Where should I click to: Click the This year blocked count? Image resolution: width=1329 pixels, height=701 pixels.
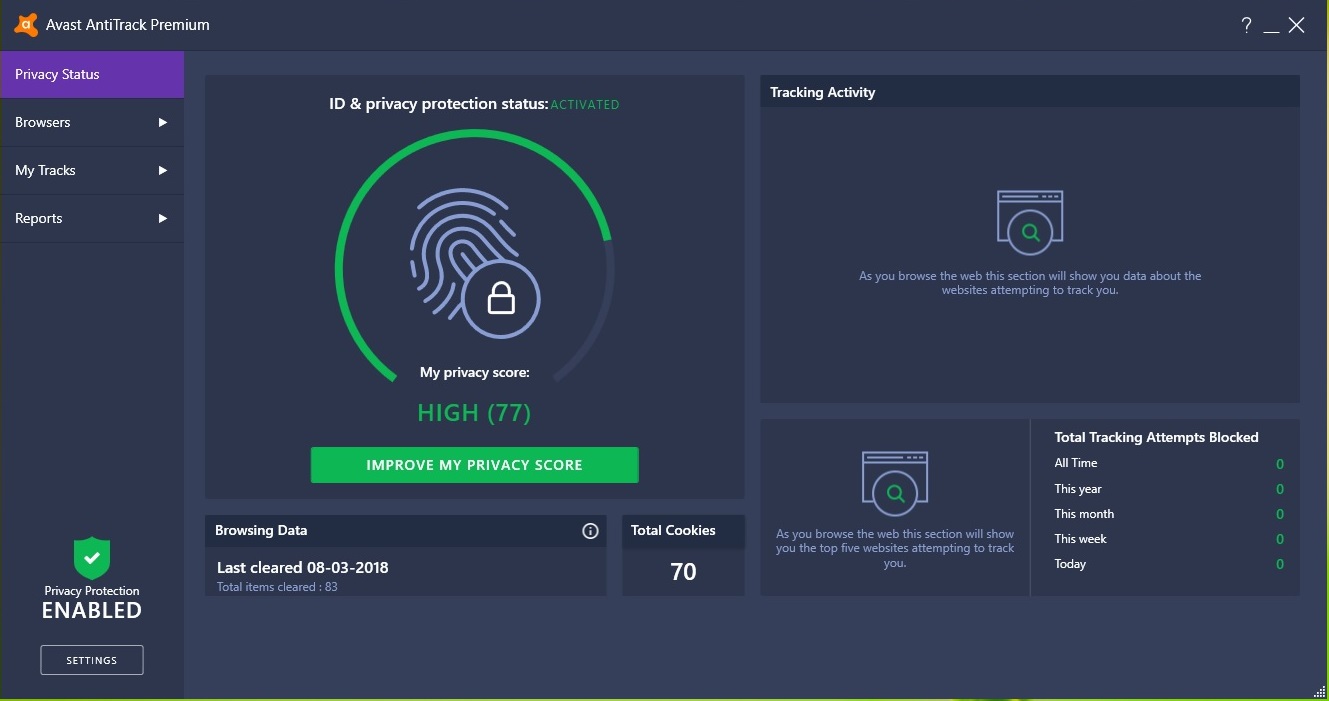click(1280, 489)
